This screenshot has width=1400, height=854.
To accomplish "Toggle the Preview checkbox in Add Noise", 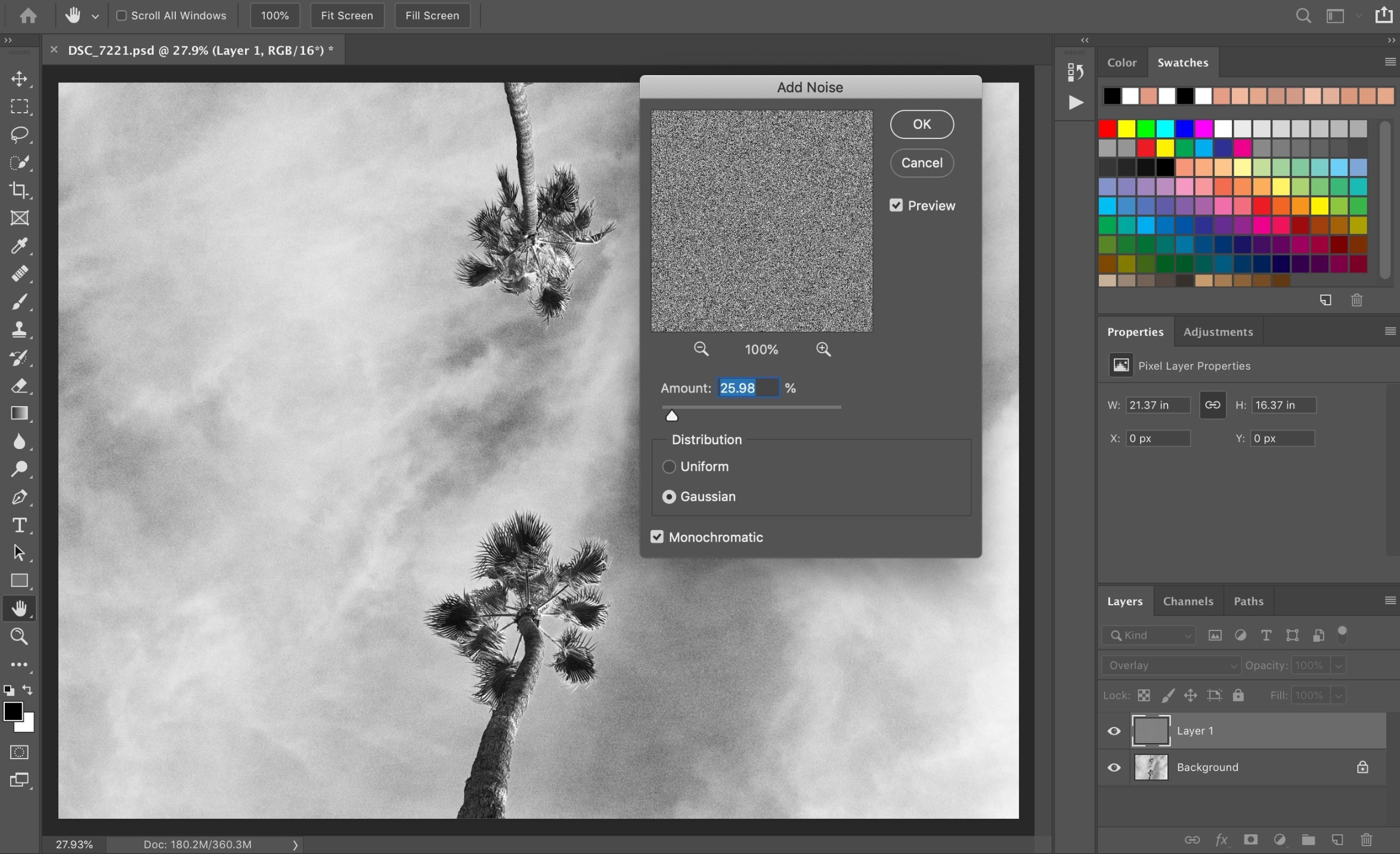I will pos(896,205).
